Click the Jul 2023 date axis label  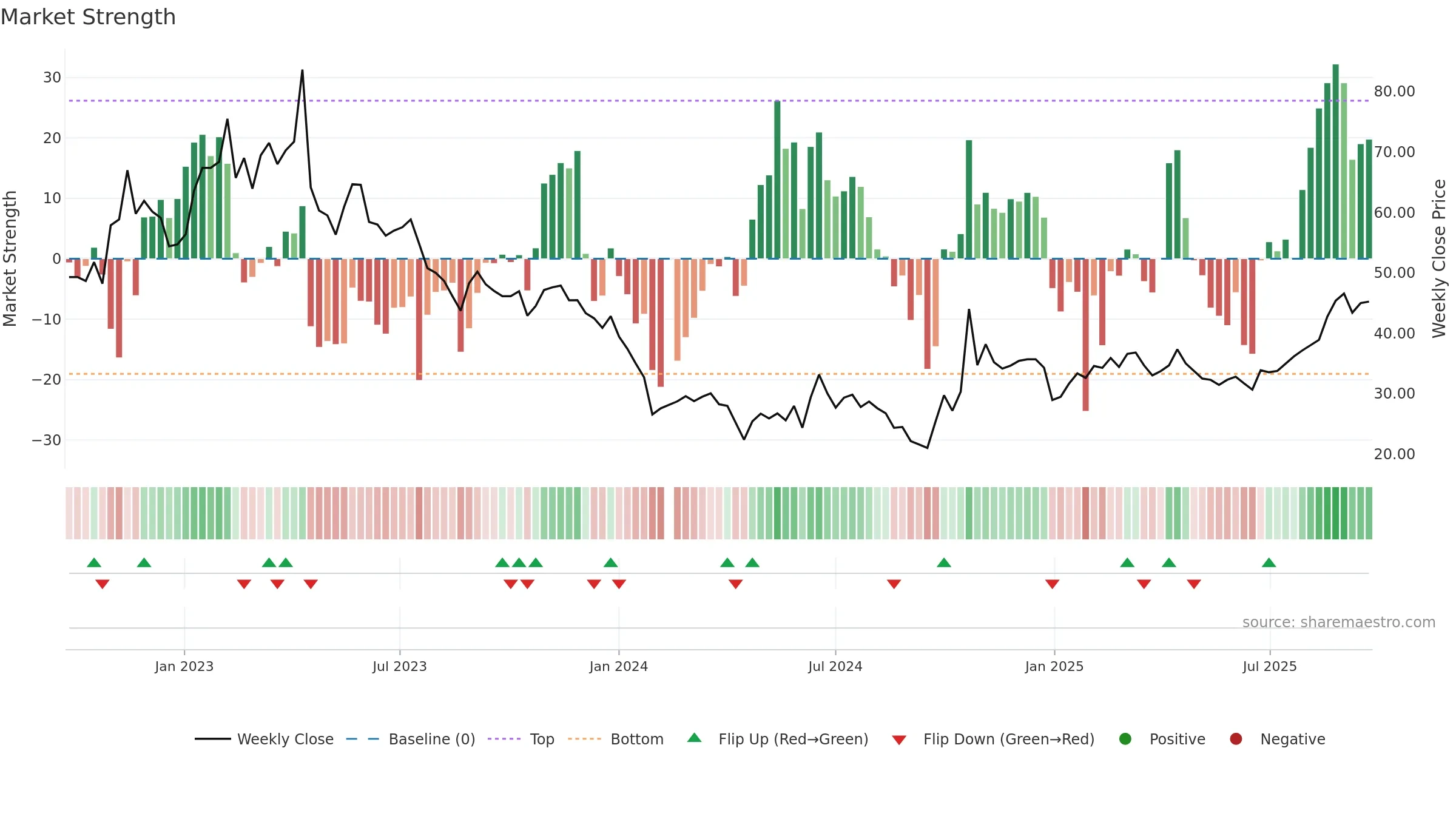400,666
